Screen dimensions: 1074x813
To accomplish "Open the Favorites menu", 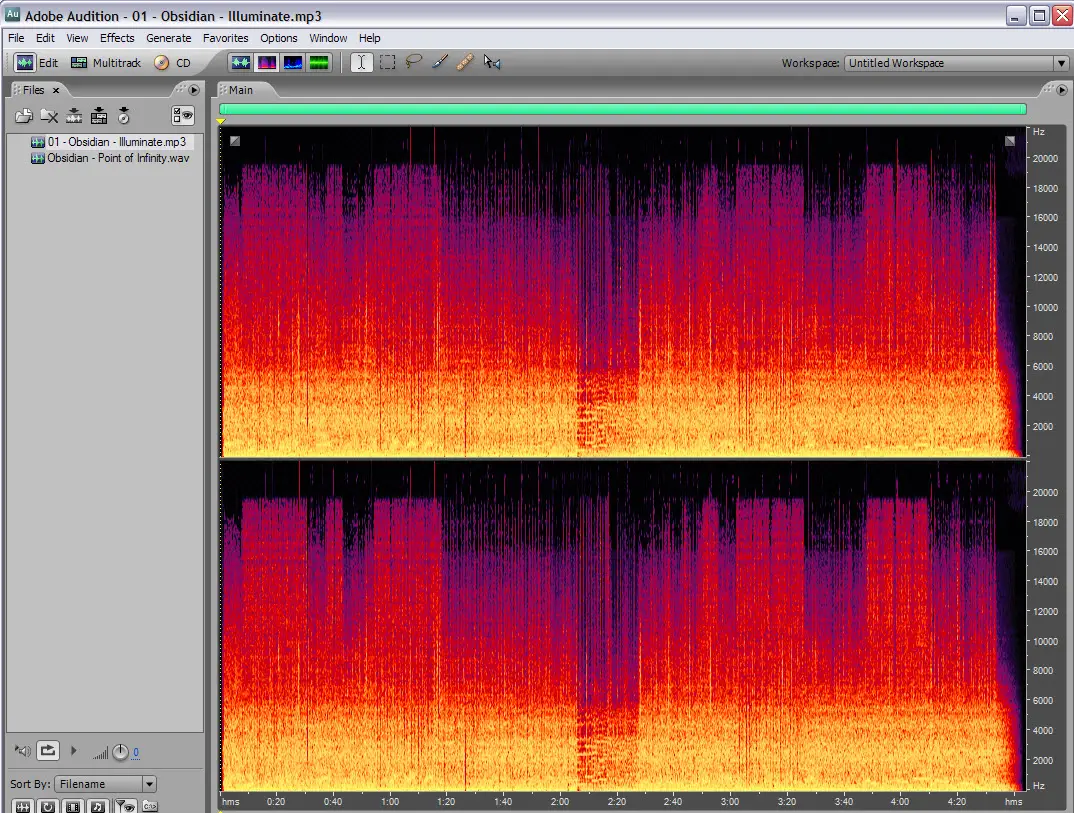I will click(x=225, y=38).
